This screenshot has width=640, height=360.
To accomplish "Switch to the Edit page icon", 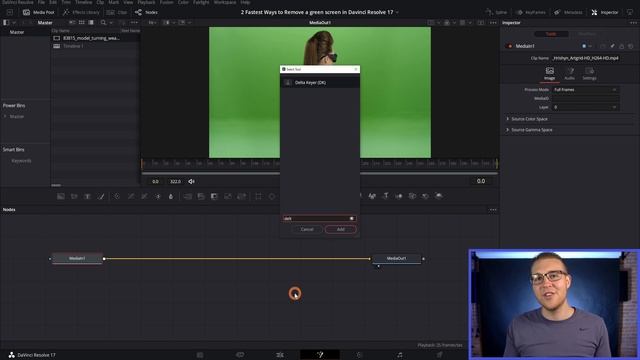I will [280, 355].
